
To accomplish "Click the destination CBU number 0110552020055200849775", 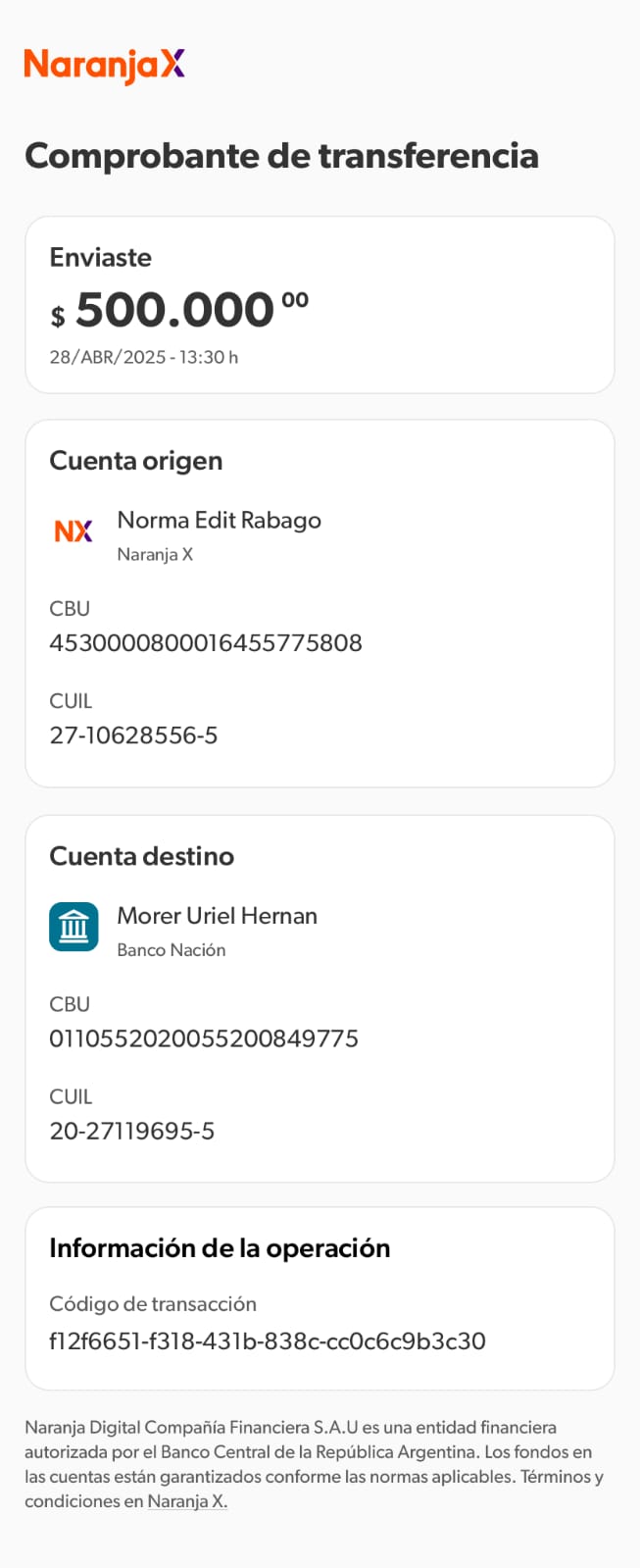I will pyautogui.click(x=204, y=1038).
